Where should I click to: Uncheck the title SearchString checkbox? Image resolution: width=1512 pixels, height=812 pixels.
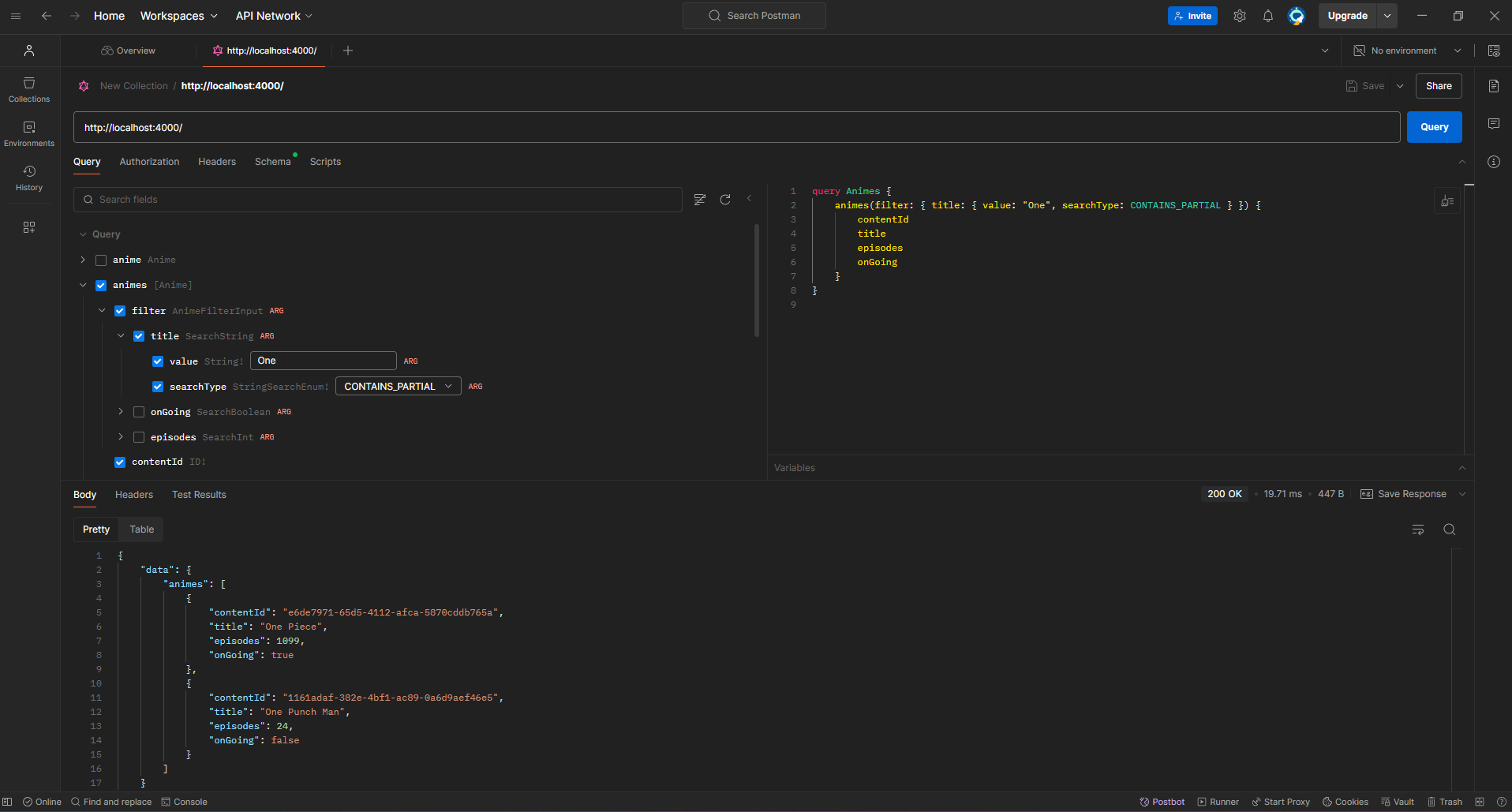coord(139,336)
